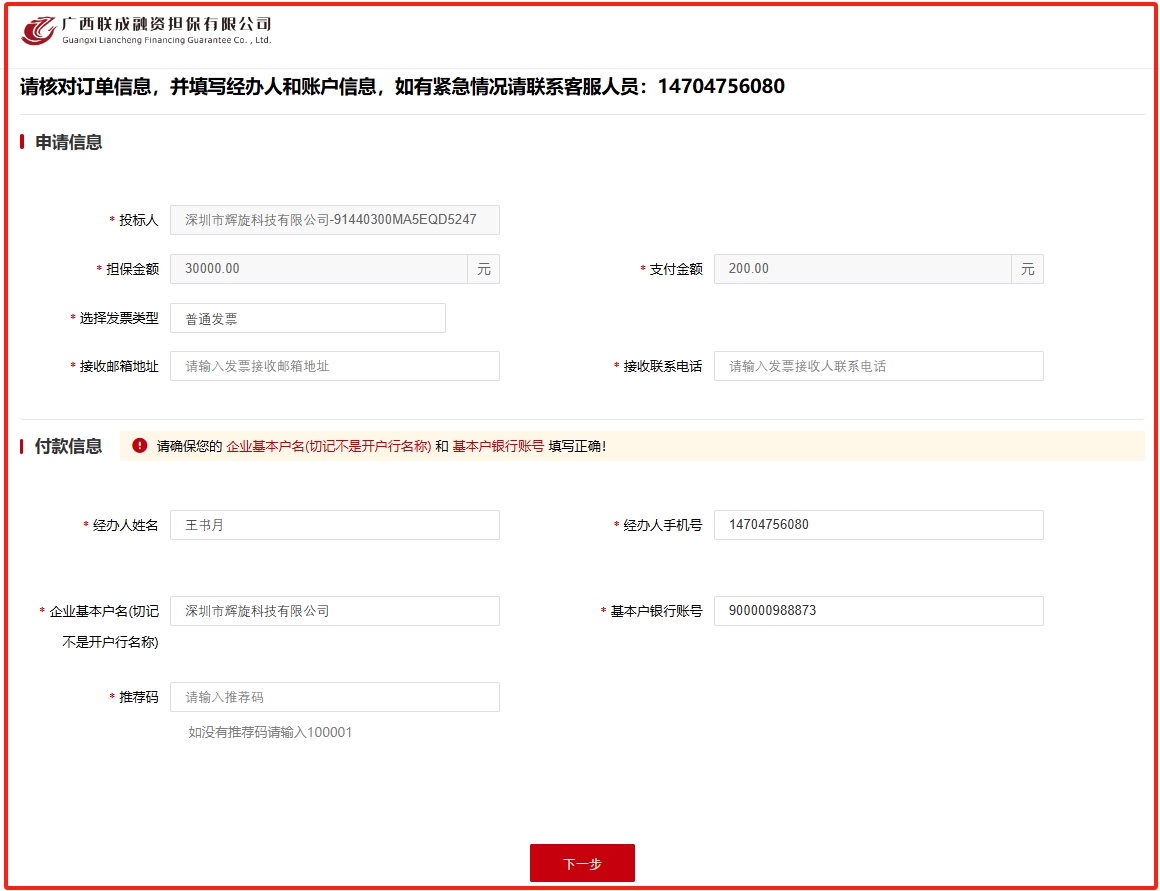
Task: Click the red text 基本户银行账号 in the warning
Action: [x=498, y=446]
